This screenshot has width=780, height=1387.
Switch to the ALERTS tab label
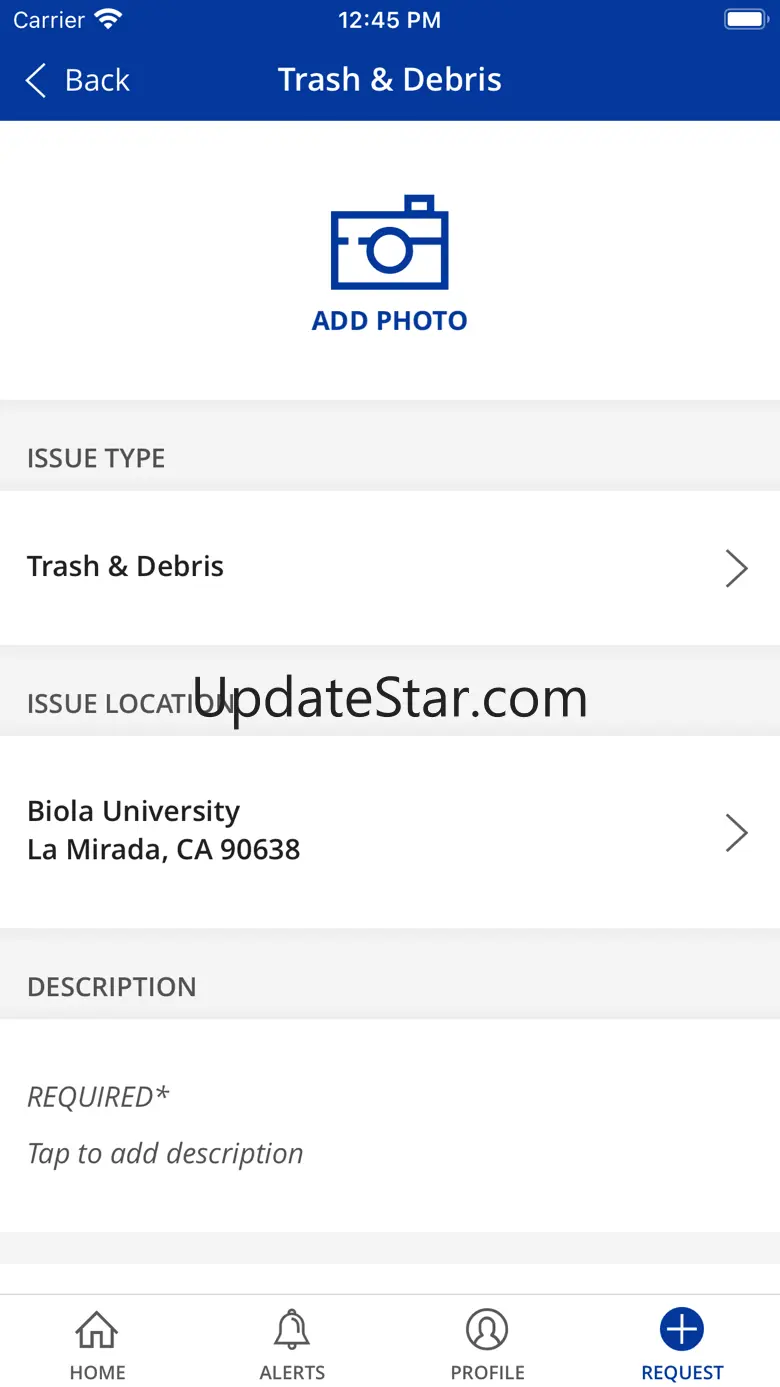(x=292, y=1373)
